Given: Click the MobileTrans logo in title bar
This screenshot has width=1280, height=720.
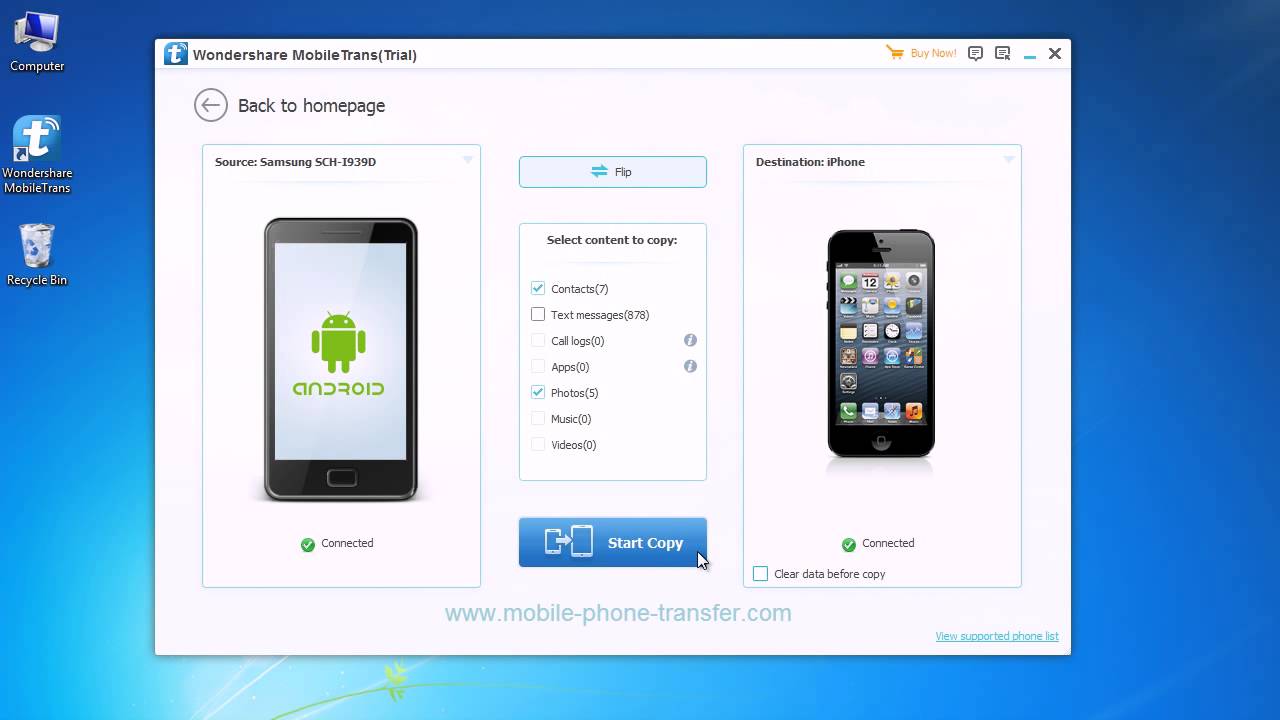Looking at the screenshot, I should coord(176,54).
